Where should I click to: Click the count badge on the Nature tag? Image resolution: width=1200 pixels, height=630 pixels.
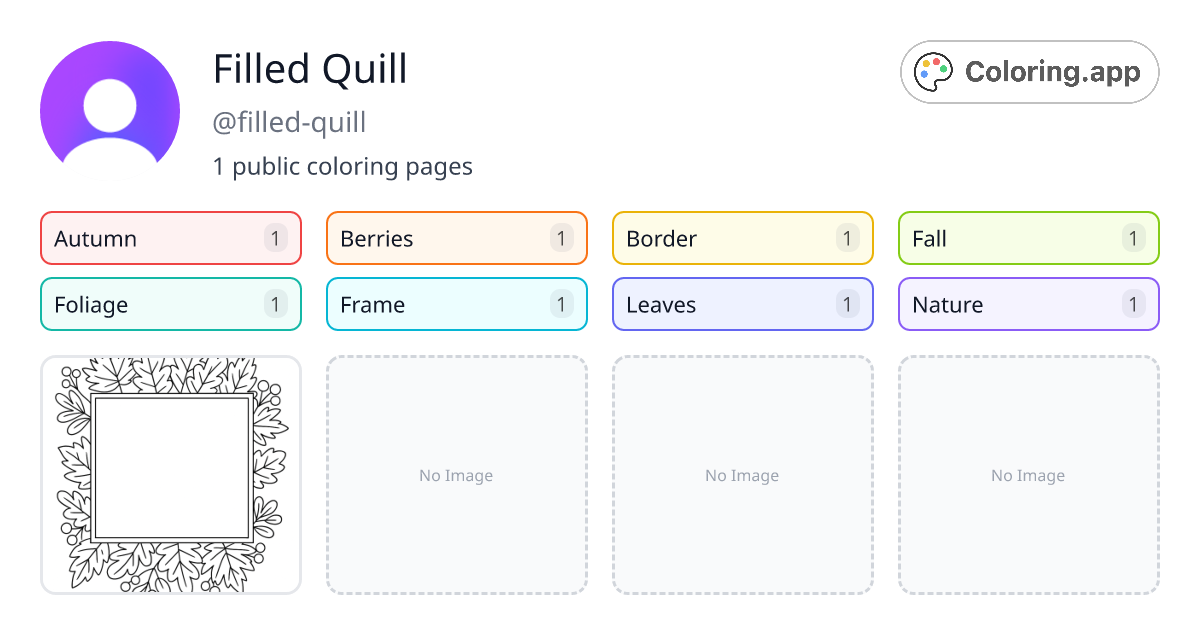tap(1133, 304)
